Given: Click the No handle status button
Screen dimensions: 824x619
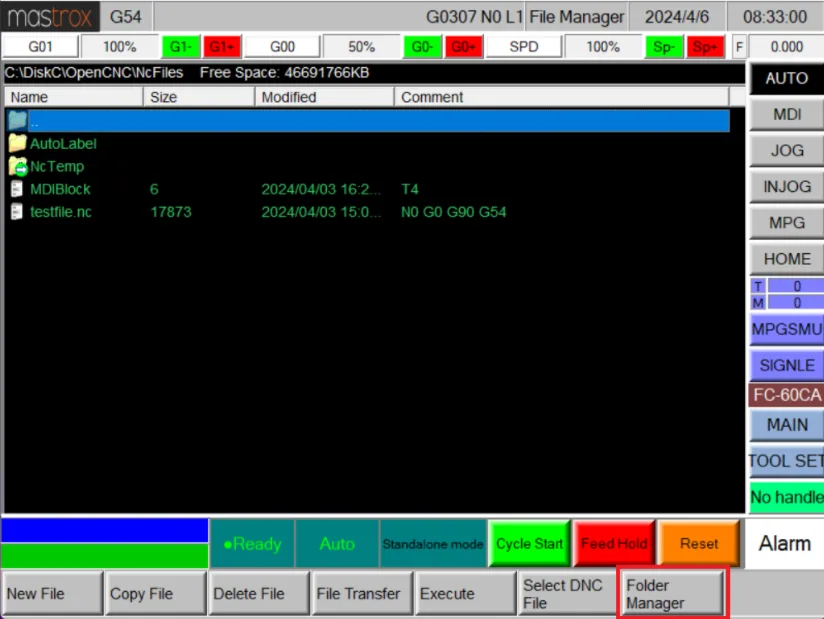Looking at the screenshot, I should (786, 497).
